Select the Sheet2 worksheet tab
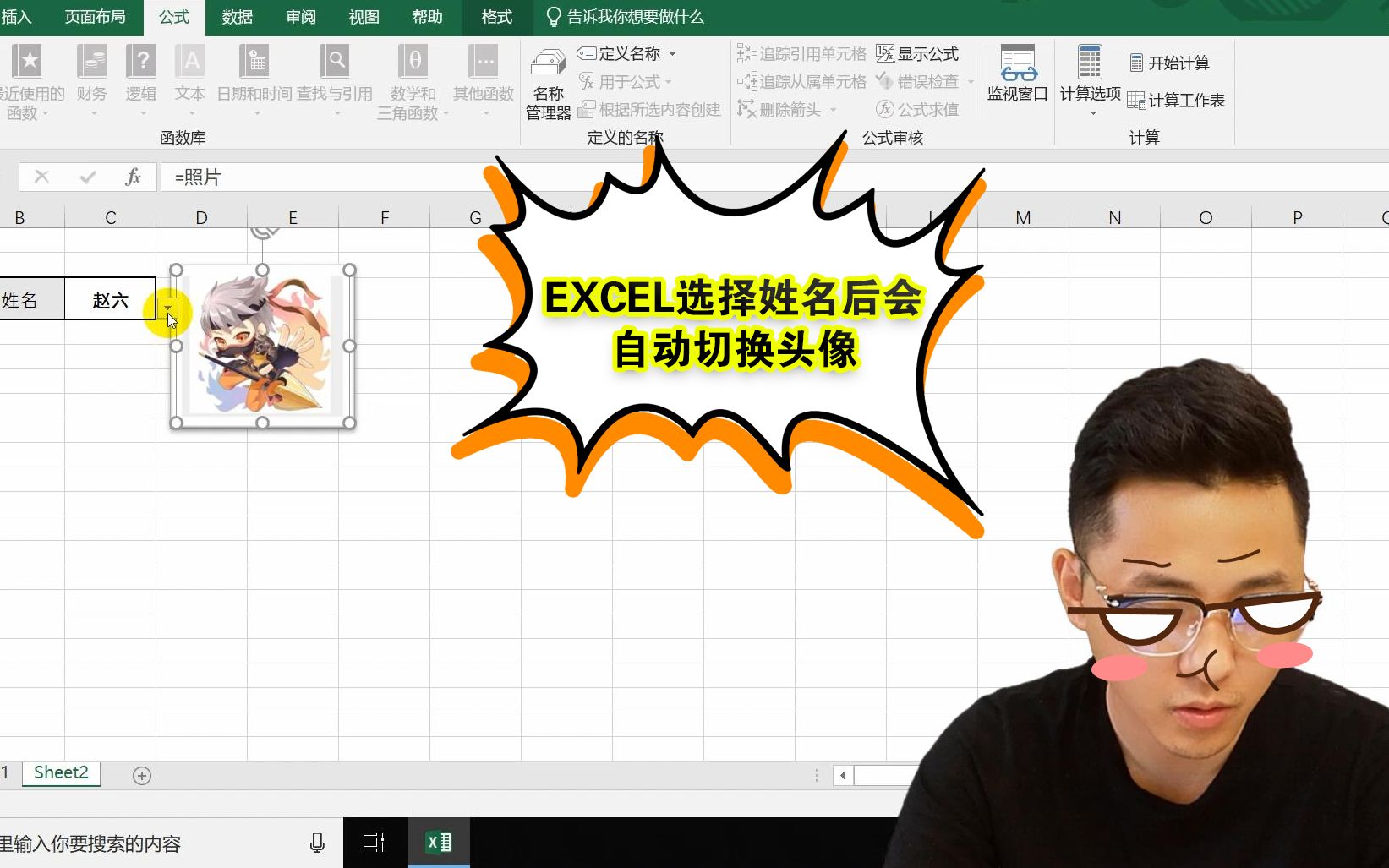 coord(61,772)
